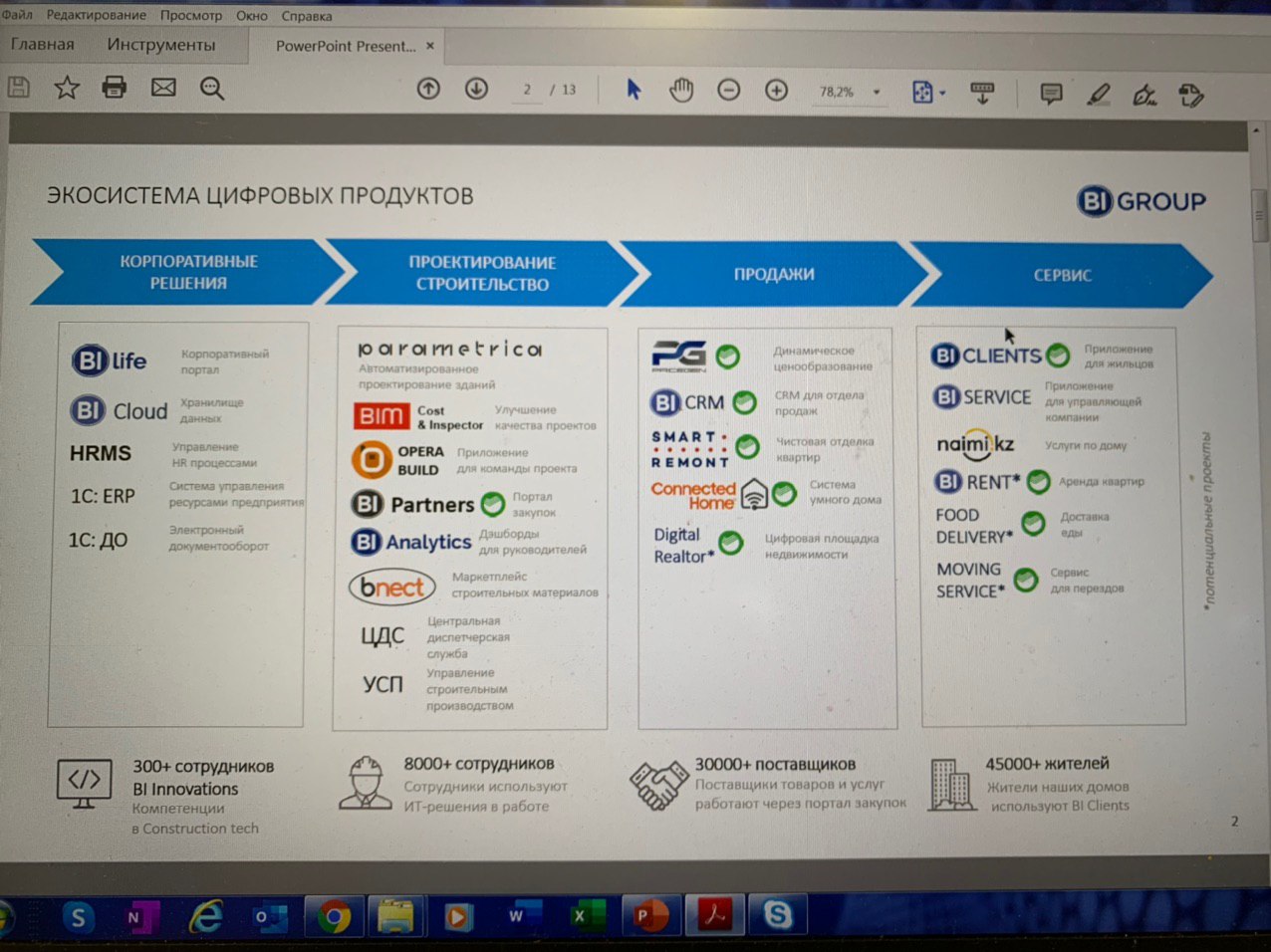This screenshot has width=1271, height=952.
Task: Click the 1C: ERP label
Action: [x=103, y=496]
